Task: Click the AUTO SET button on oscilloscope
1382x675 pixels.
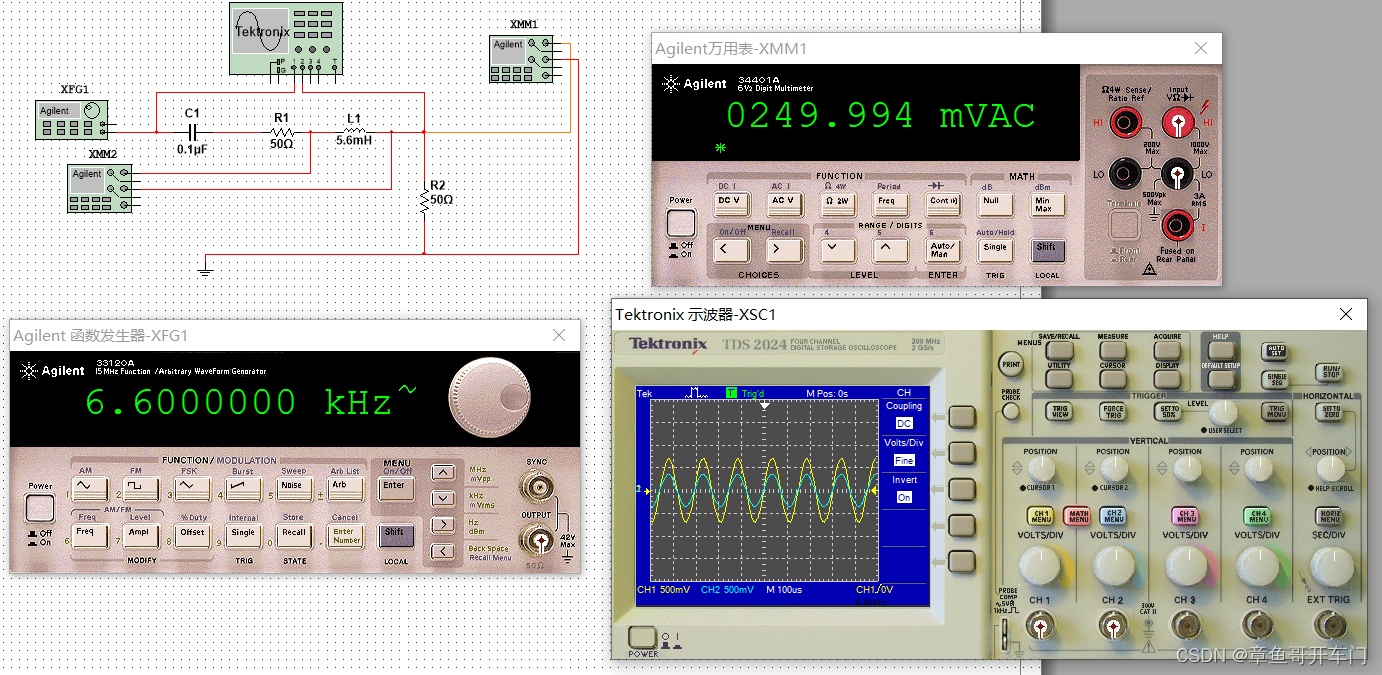Action: 1275,351
